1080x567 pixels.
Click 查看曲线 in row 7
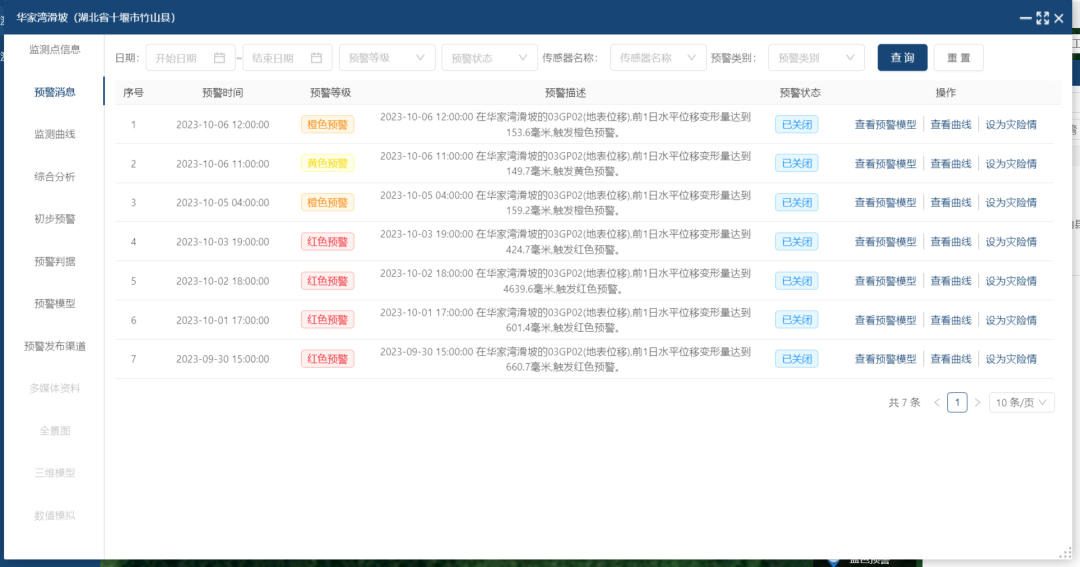(x=951, y=359)
